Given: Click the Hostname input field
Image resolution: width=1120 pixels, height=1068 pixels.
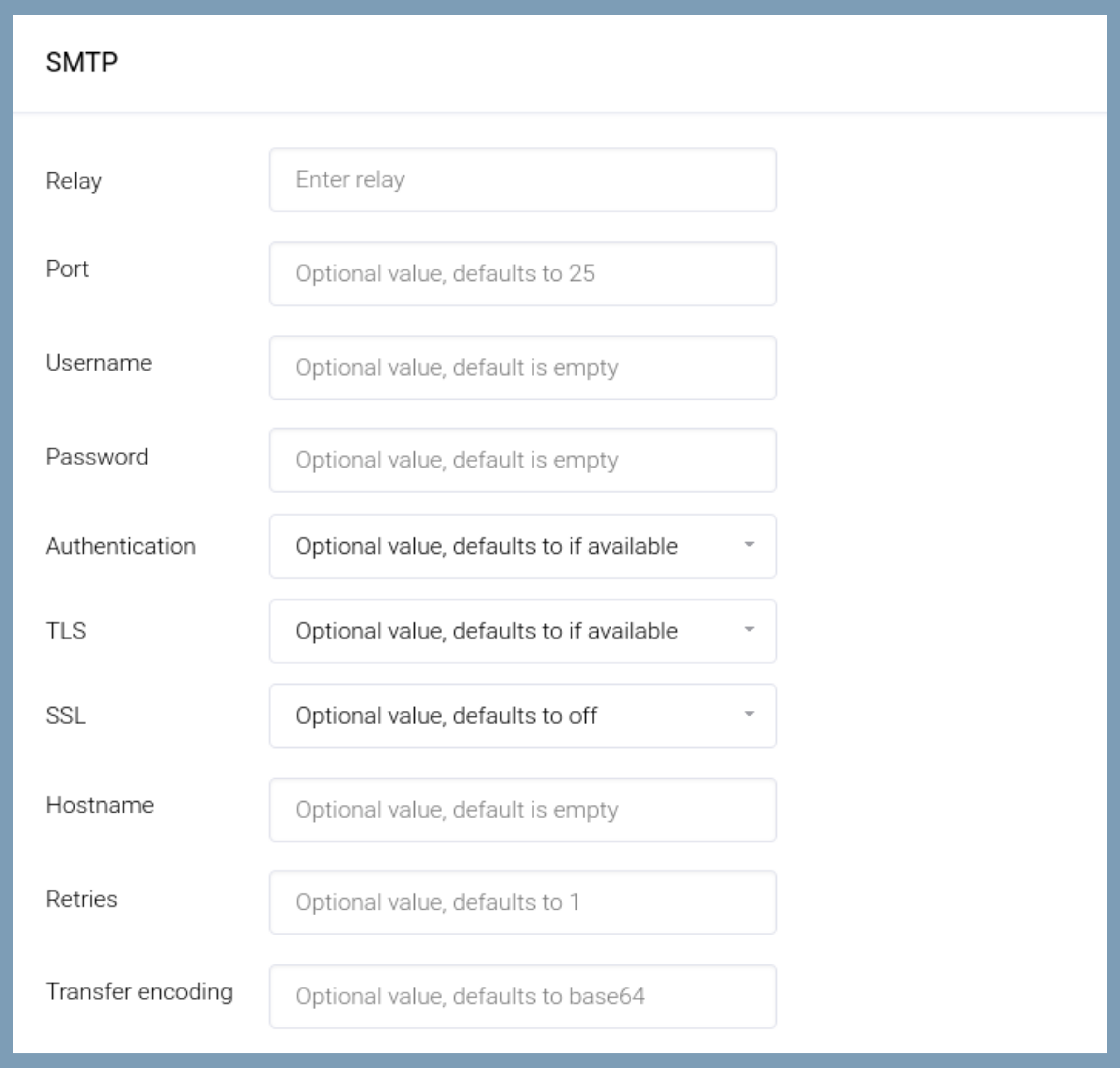Looking at the screenshot, I should tap(523, 810).
